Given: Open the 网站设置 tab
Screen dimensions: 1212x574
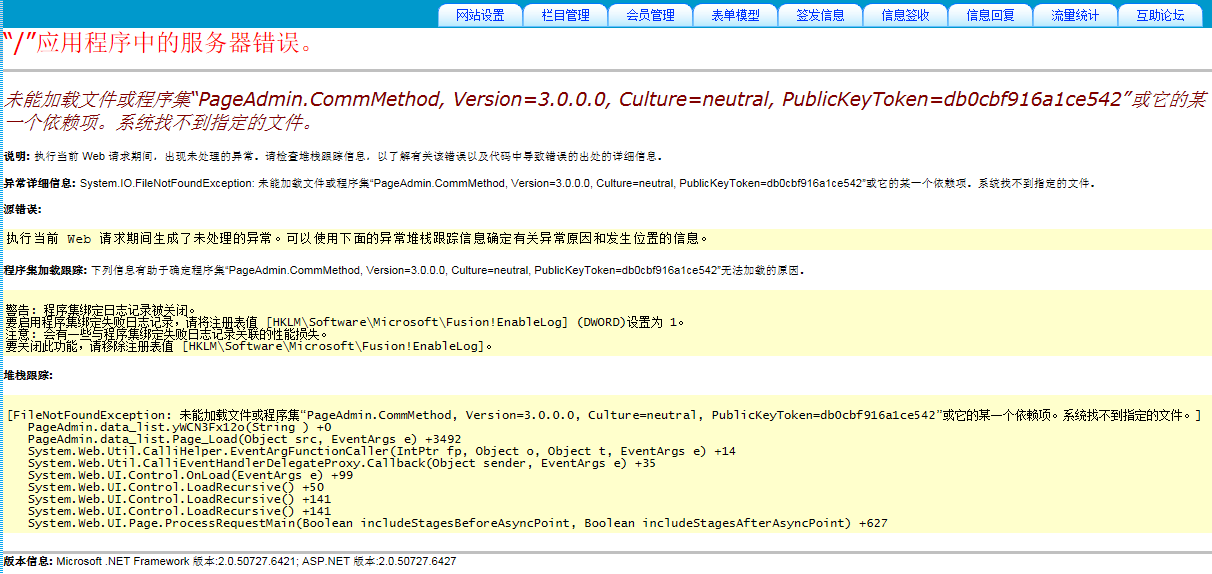Looking at the screenshot, I should tap(480, 15).
